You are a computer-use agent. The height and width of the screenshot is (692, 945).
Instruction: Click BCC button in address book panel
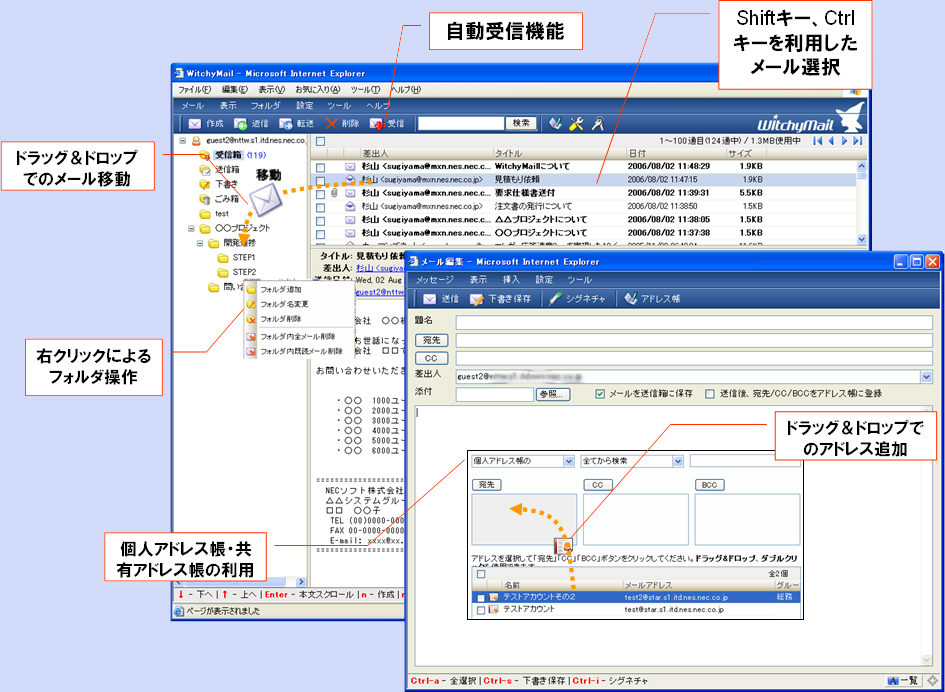coord(709,485)
